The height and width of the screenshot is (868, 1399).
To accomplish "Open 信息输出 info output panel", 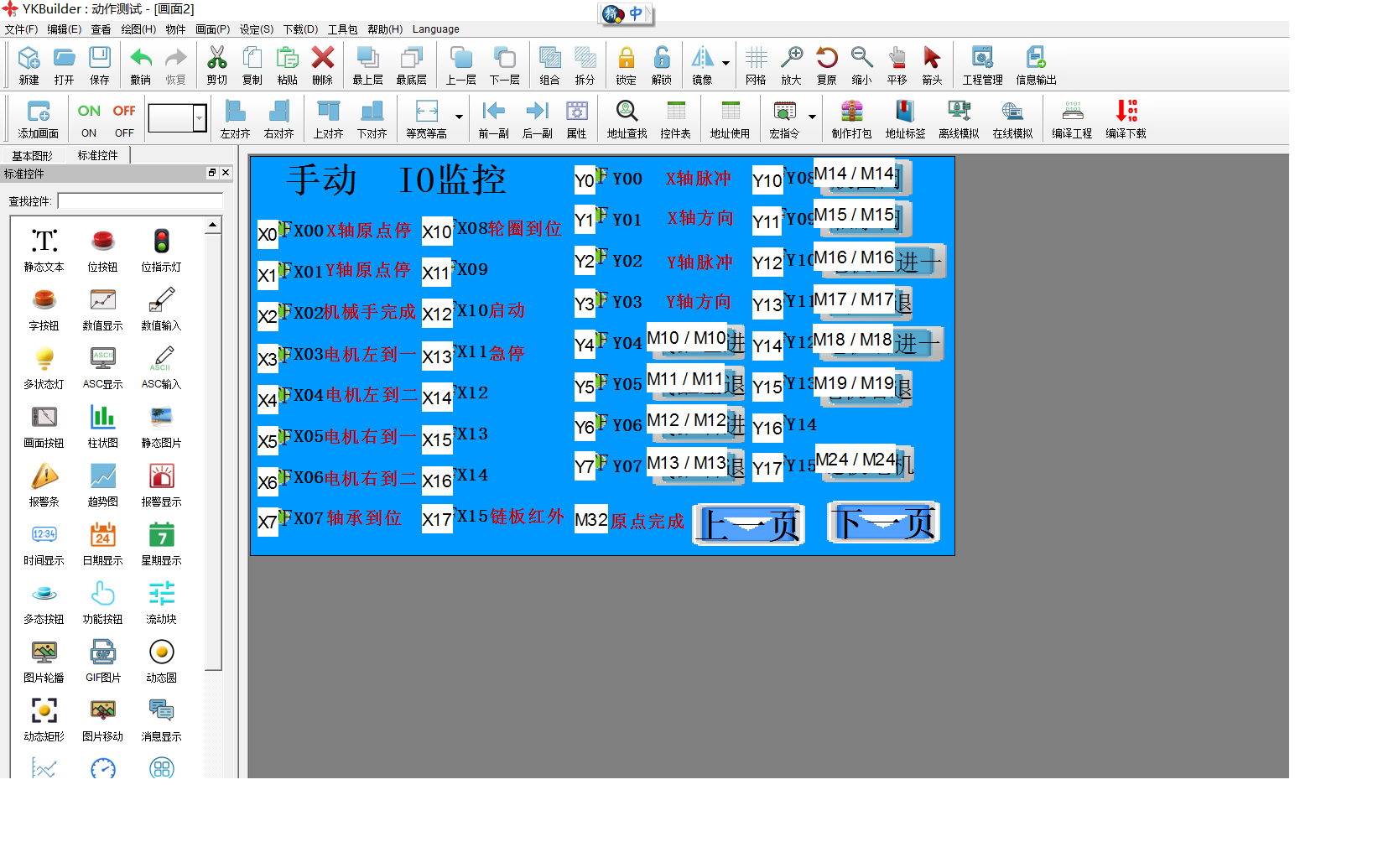I will [x=1036, y=65].
